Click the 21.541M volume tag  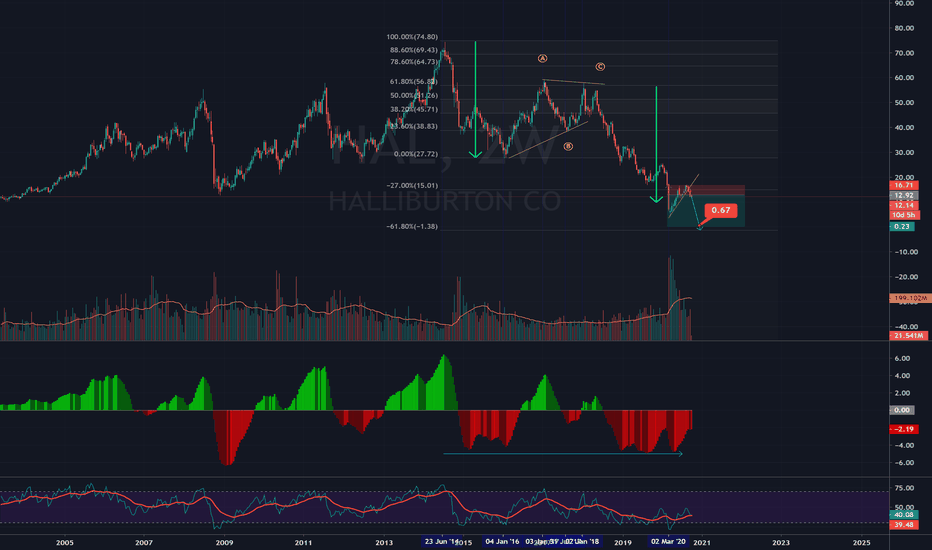point(908,336)
